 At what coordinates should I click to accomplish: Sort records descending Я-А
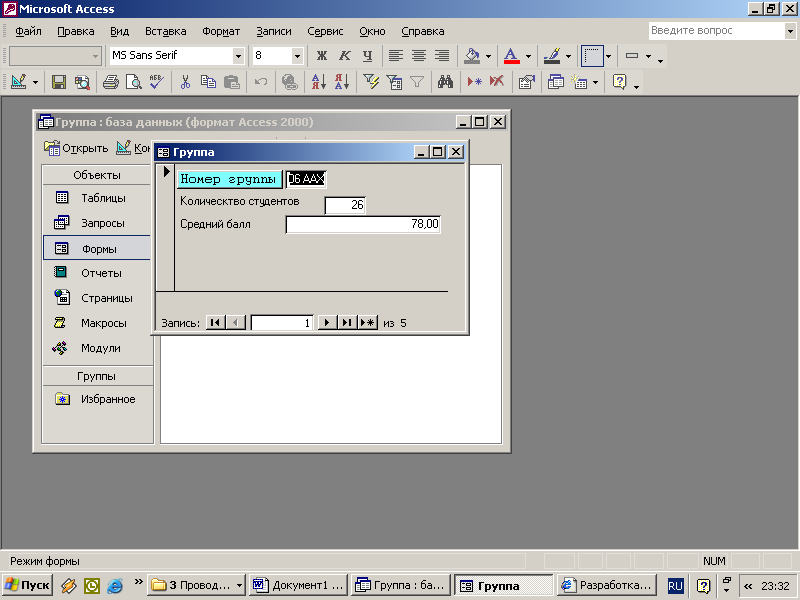point(342,82)
